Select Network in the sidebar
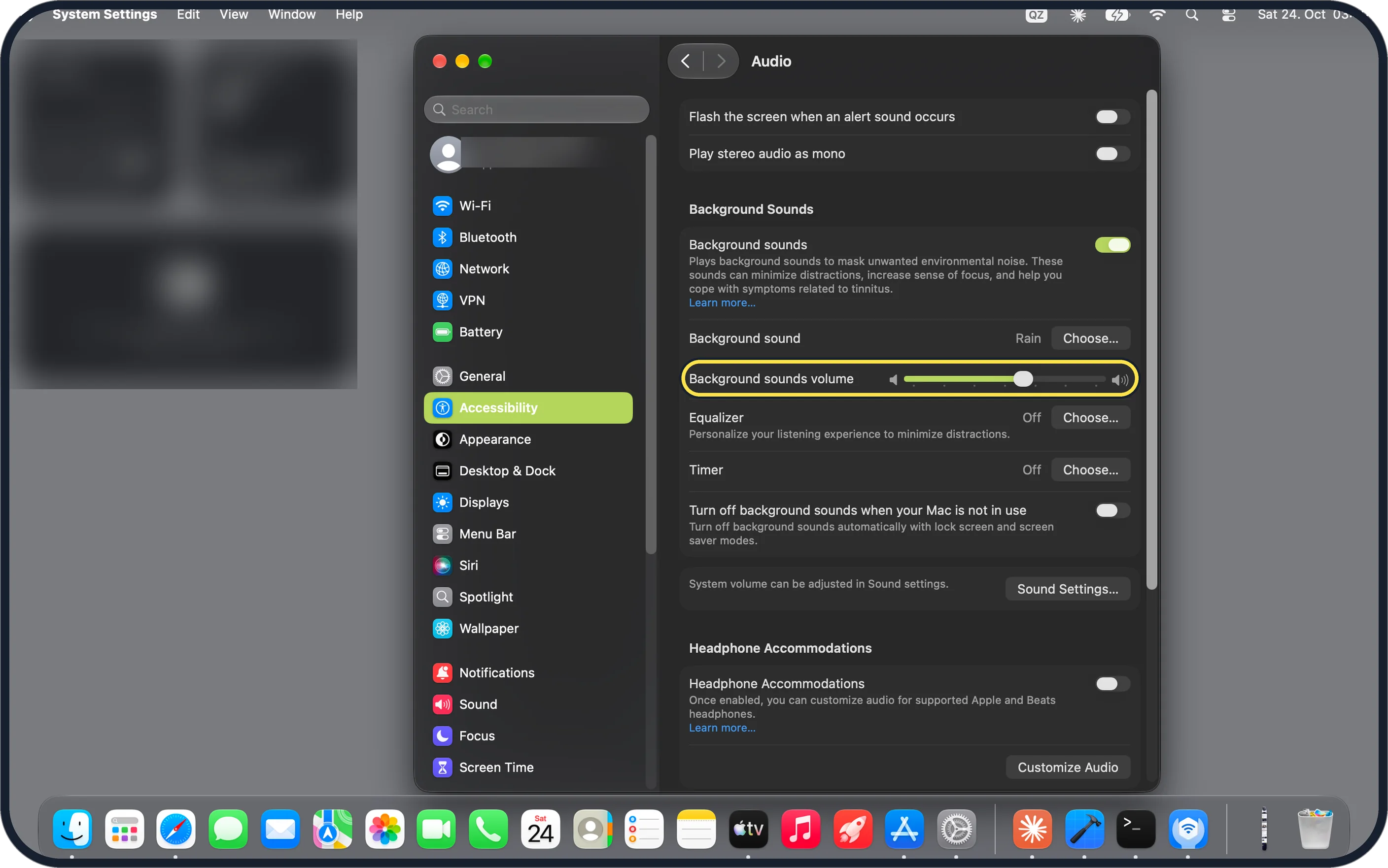 528,268
